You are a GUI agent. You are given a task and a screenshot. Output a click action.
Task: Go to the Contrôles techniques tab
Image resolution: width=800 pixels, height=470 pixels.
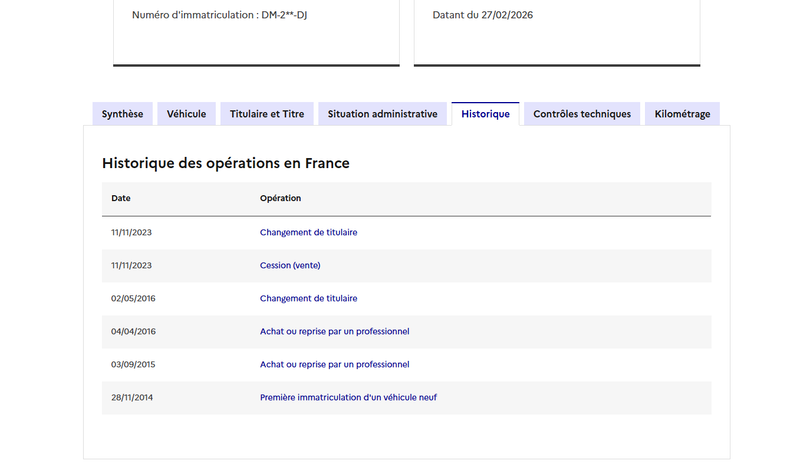582,114
